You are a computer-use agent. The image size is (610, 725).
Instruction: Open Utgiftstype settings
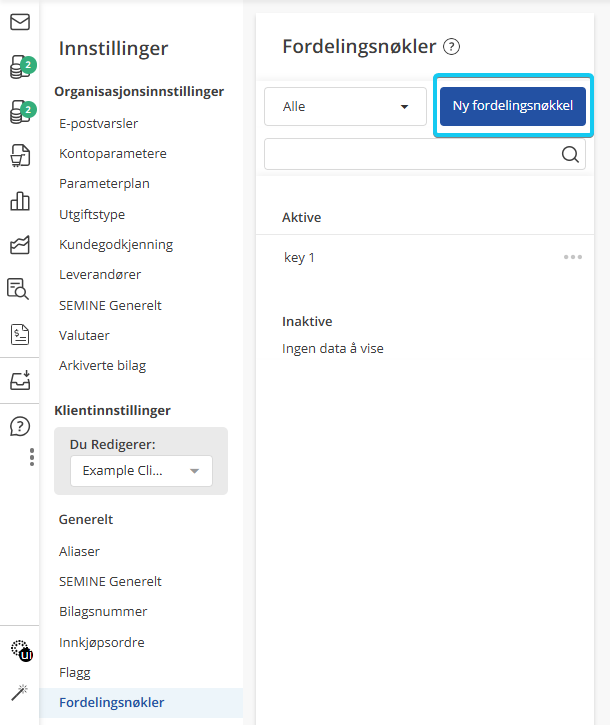click(92, 215)
